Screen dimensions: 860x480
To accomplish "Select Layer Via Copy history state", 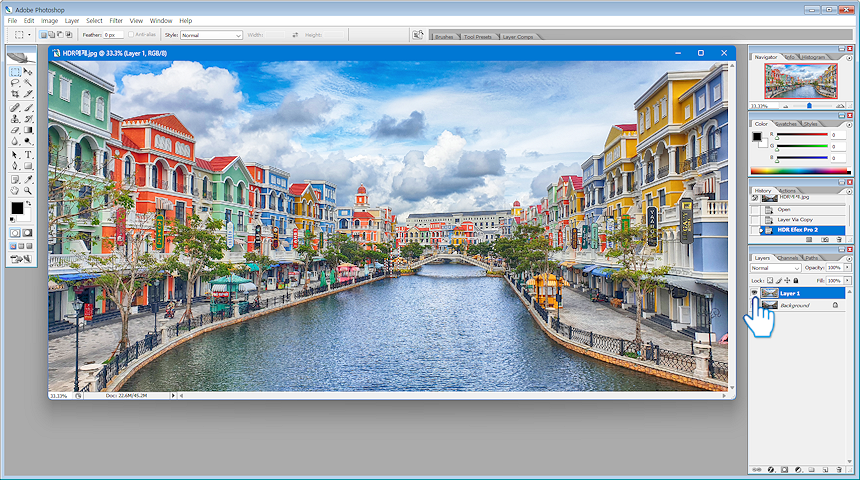I will point(795,219).
